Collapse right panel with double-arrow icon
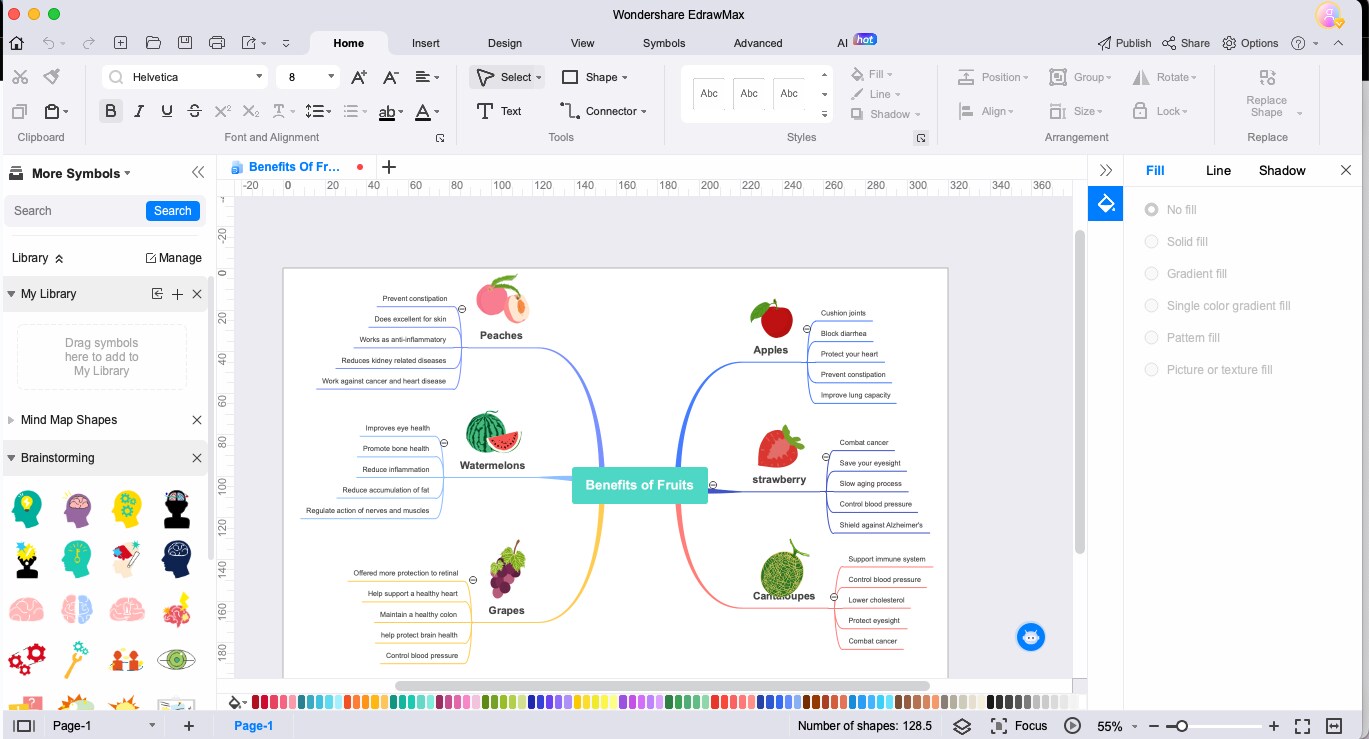Image resolution: width=1369 pixels, height=739 pixels. [x=1106, y=171]
